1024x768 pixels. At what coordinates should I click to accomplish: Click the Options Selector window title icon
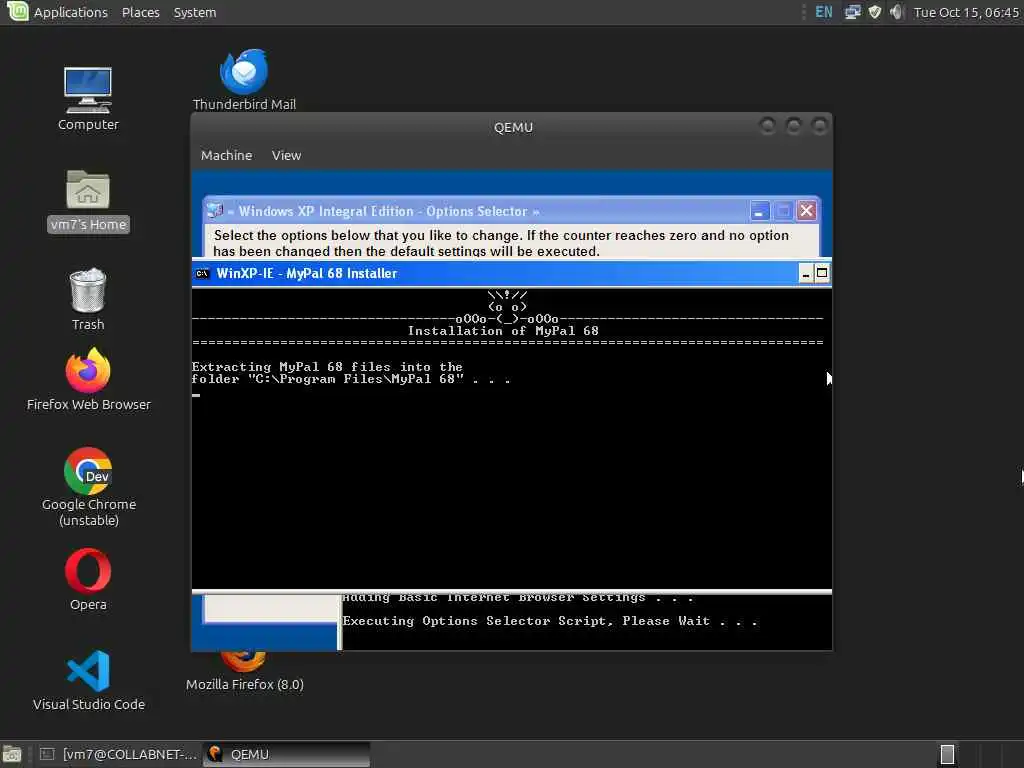215,210
